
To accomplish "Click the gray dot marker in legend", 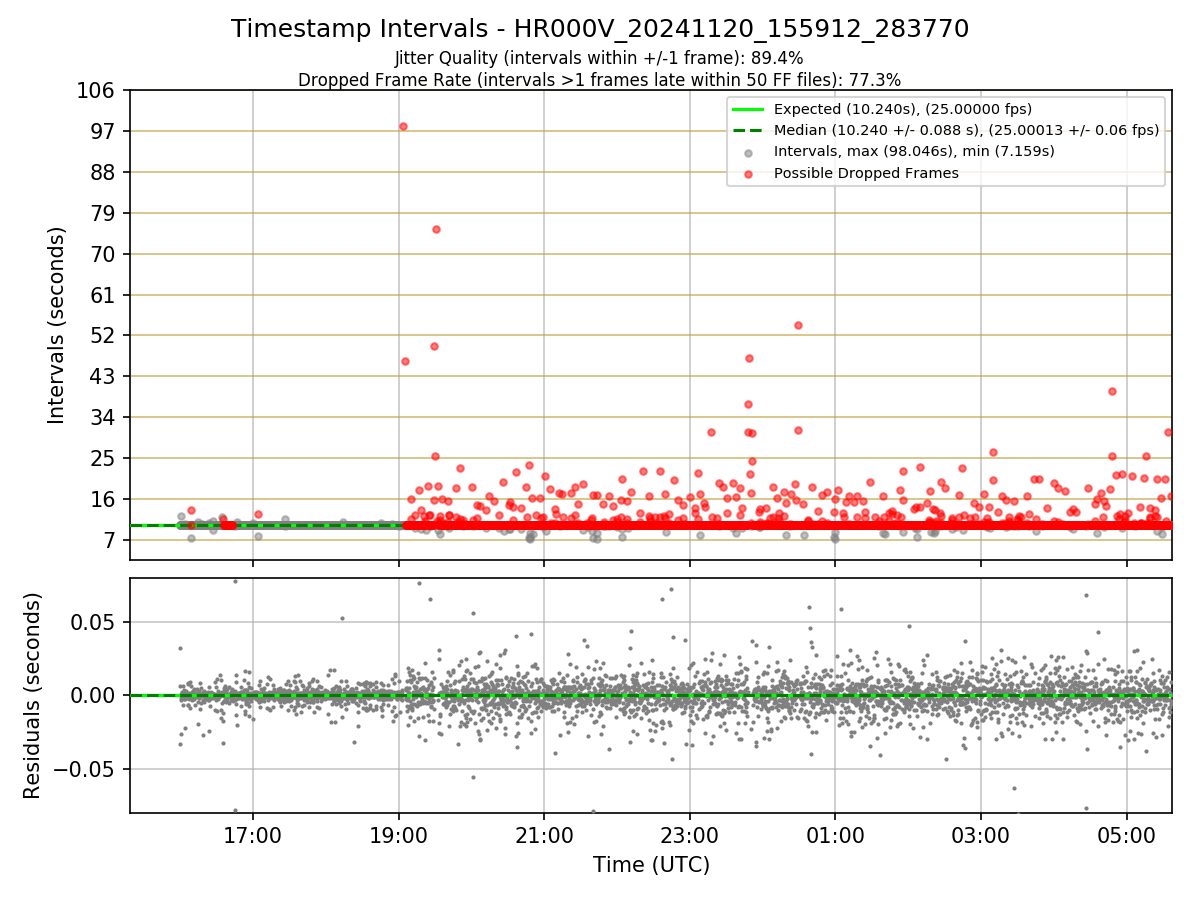I will [x=748, y=152].
